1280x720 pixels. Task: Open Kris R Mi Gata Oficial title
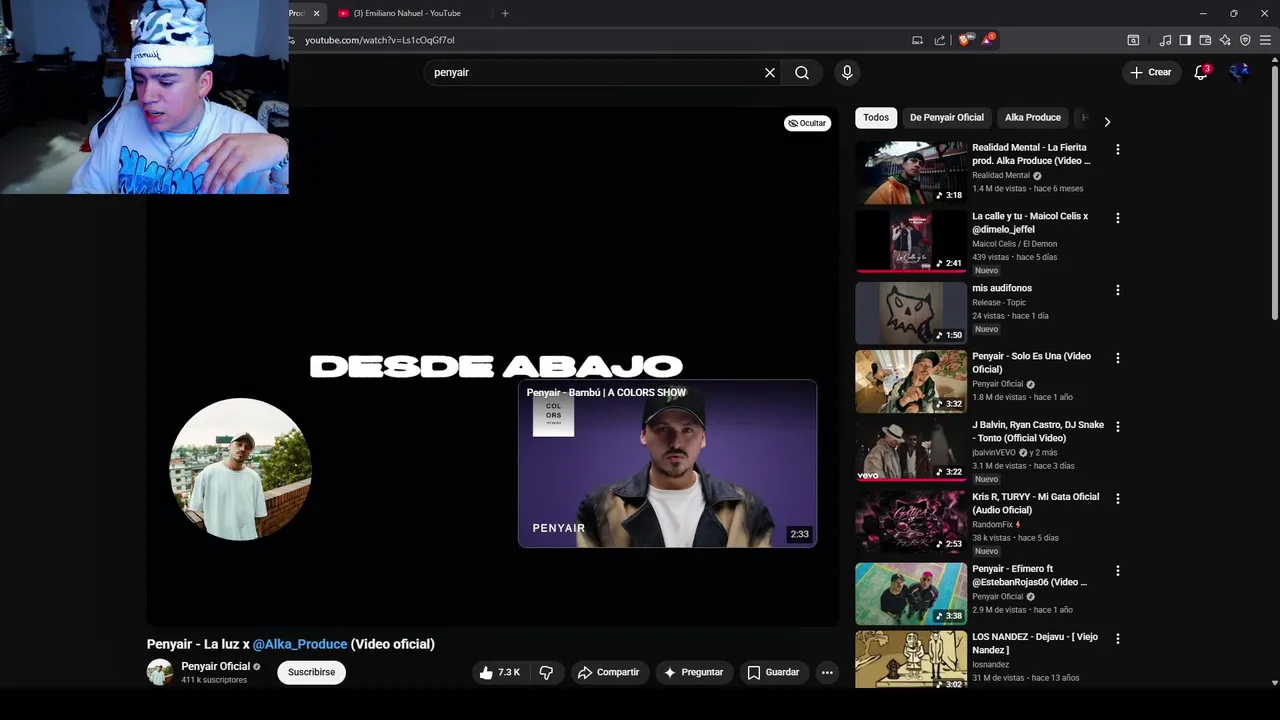tap(1036, 503)
